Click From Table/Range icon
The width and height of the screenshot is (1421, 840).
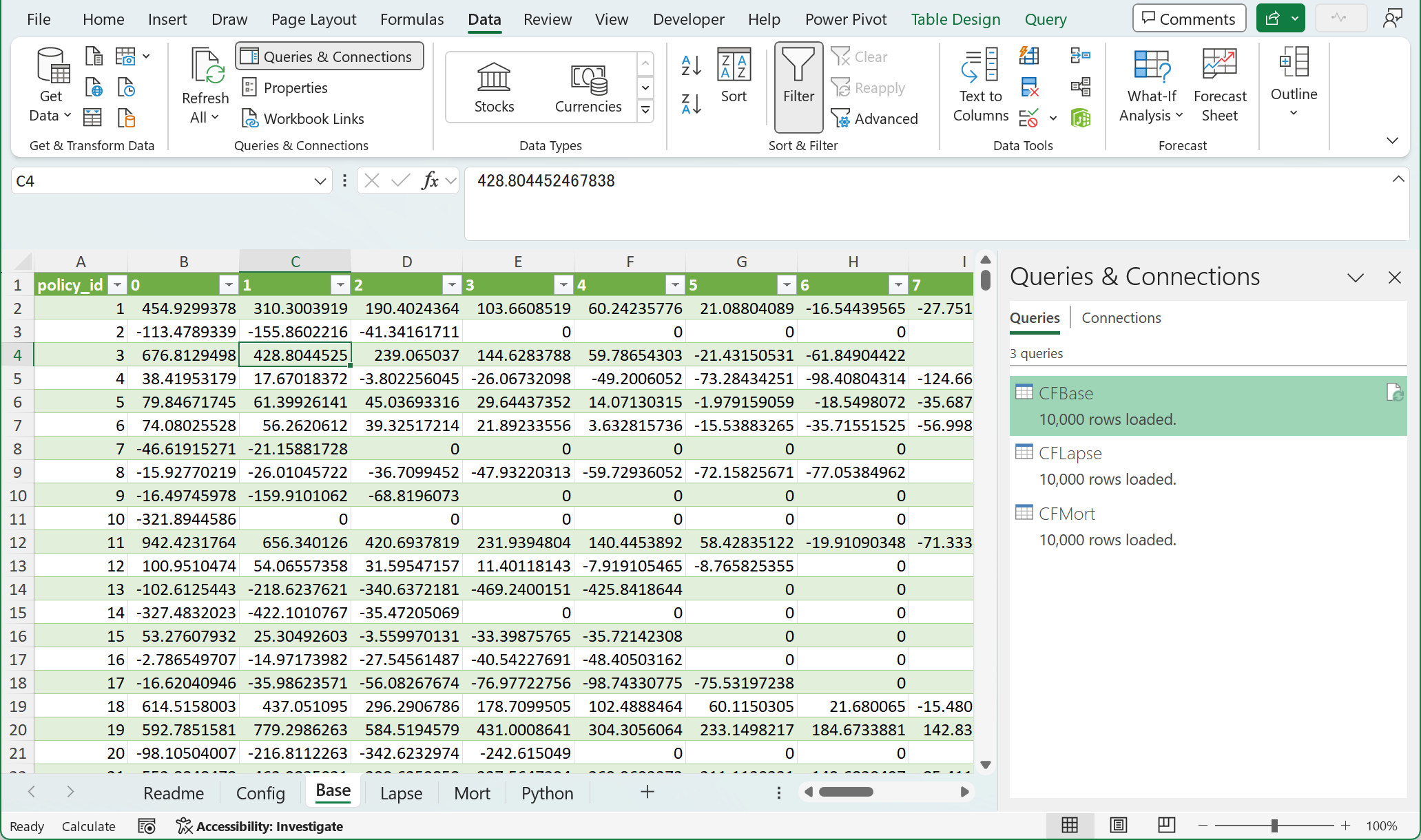[x=94, y=118]
